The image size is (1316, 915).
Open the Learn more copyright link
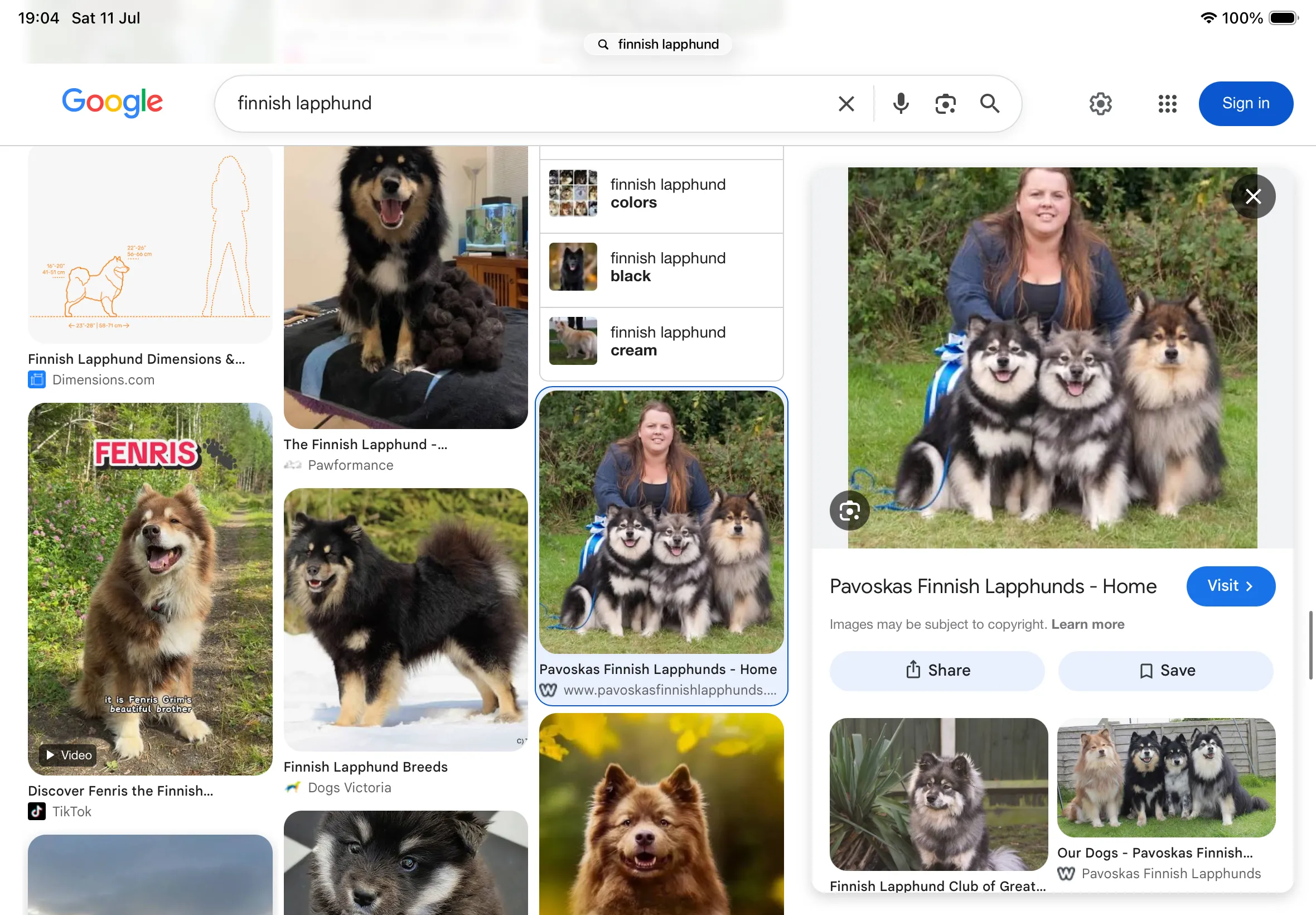point(1087,624)
